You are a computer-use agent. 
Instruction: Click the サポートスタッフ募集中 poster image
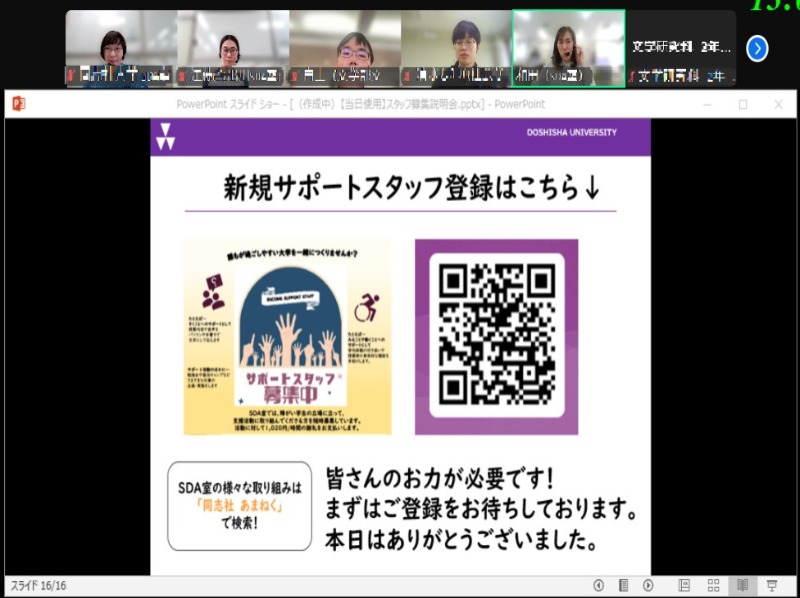click(287, 337)
